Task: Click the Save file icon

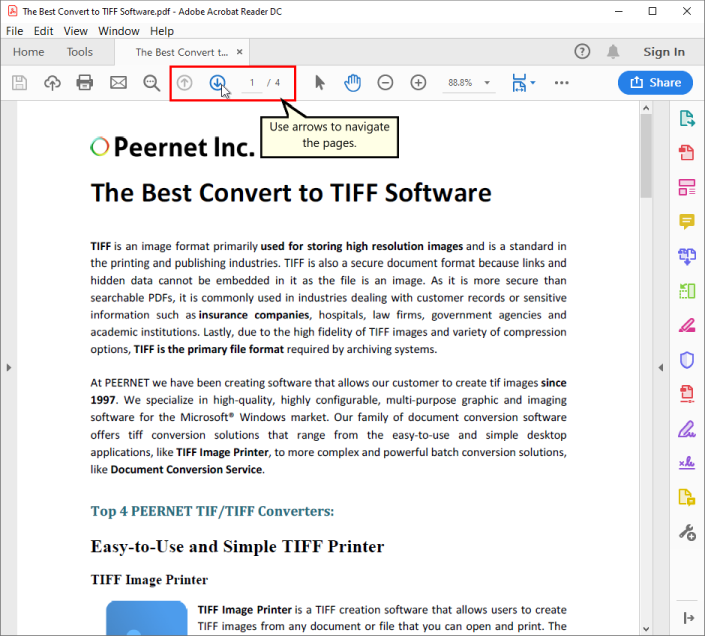Action: tap(19, 83)
